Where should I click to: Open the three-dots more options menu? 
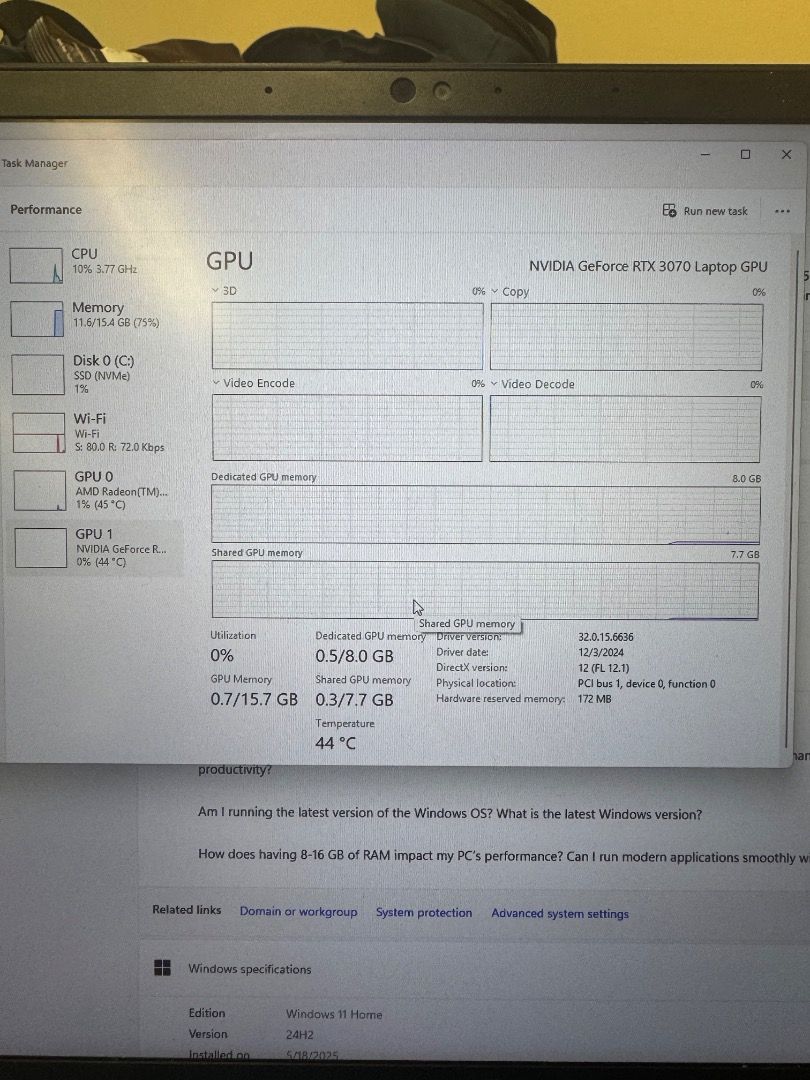click(782, 211)
